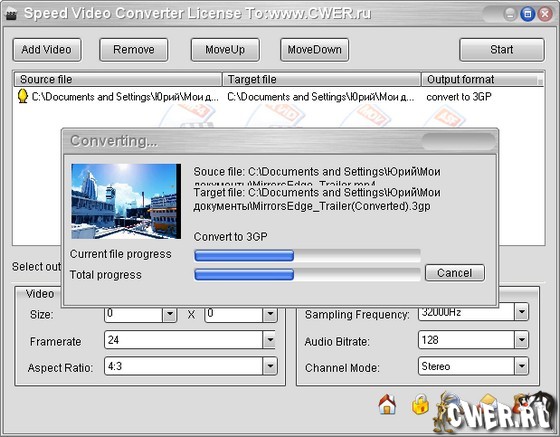Click the Source file column header
This screenshot has width=560, height=437.
(x=118, y=79)
